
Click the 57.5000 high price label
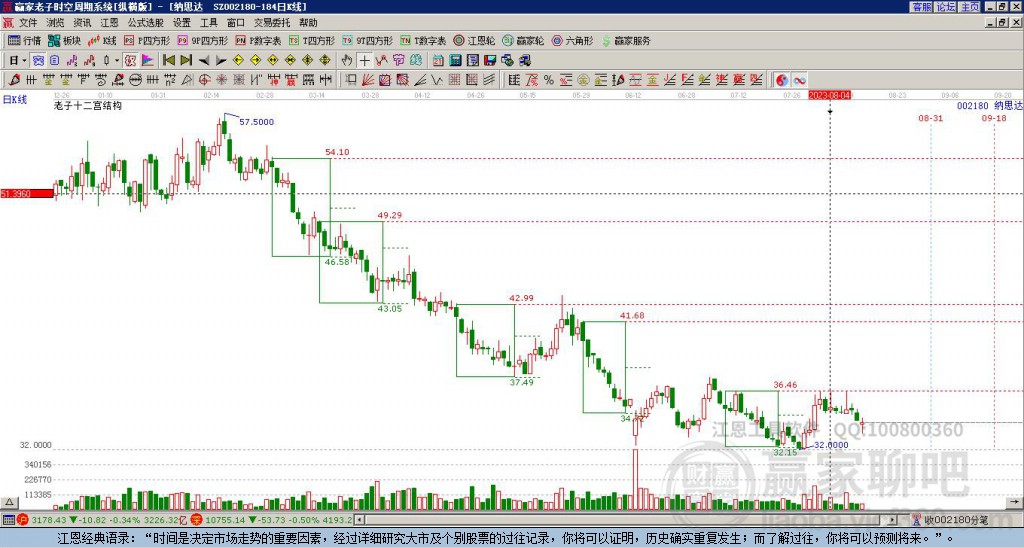257,122
